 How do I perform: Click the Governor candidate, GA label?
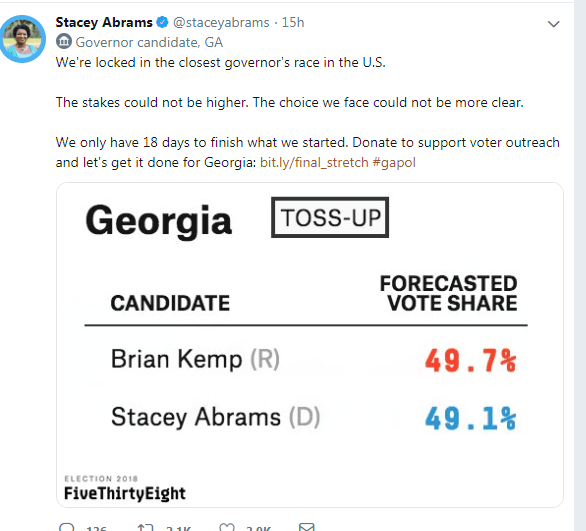click(149, 42)
